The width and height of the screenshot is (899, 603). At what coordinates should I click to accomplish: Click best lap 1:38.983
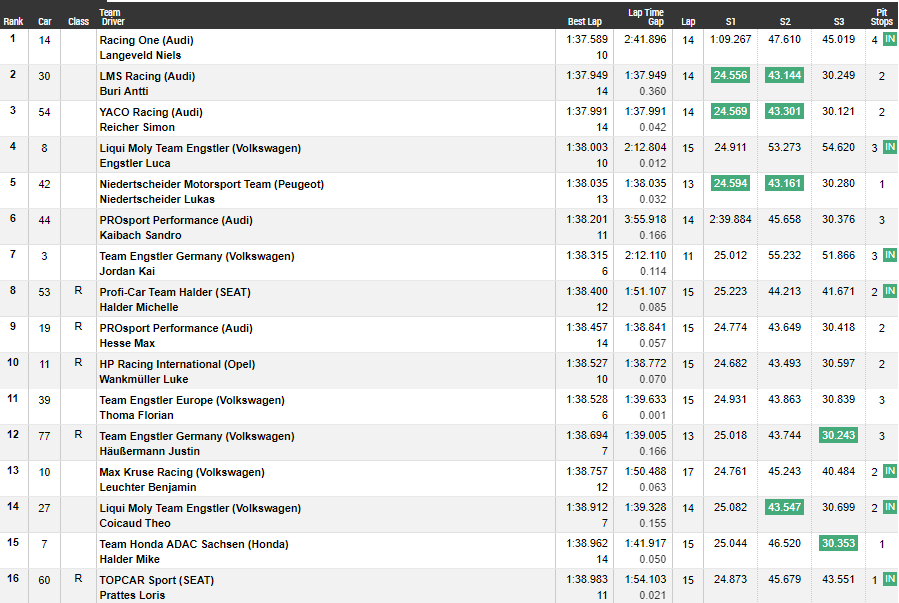click(587, 579)
